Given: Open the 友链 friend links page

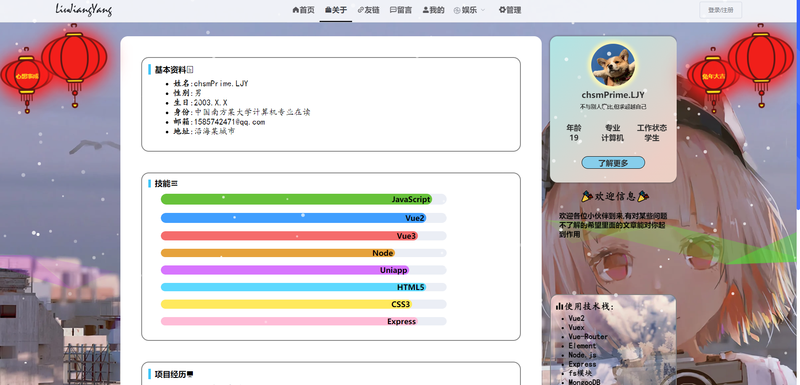Looking at the screenshot, I should click(368, 10).
